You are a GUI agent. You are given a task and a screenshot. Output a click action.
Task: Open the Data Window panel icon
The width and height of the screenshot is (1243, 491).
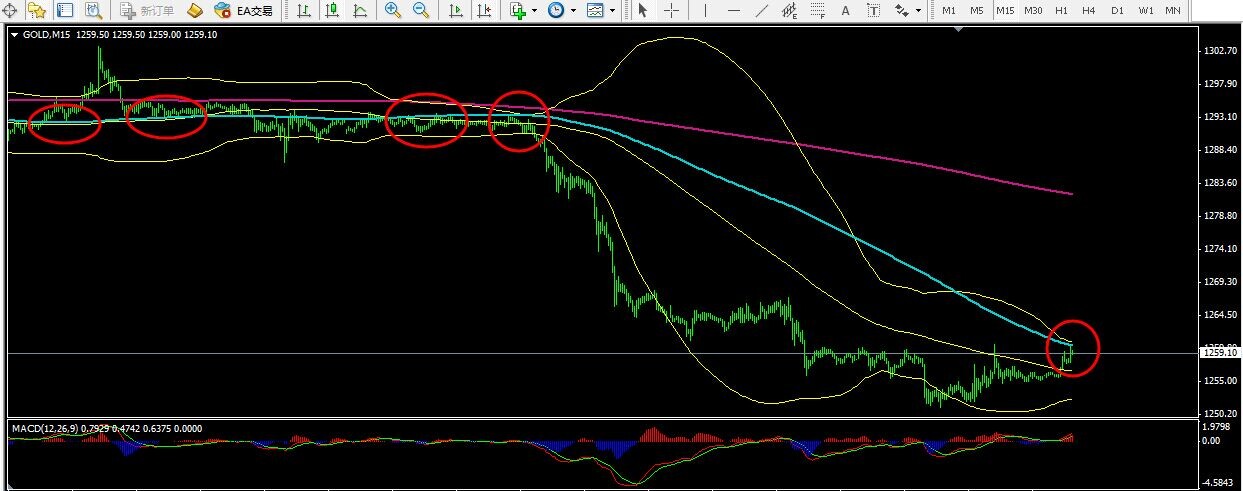(x=65, y=11)
